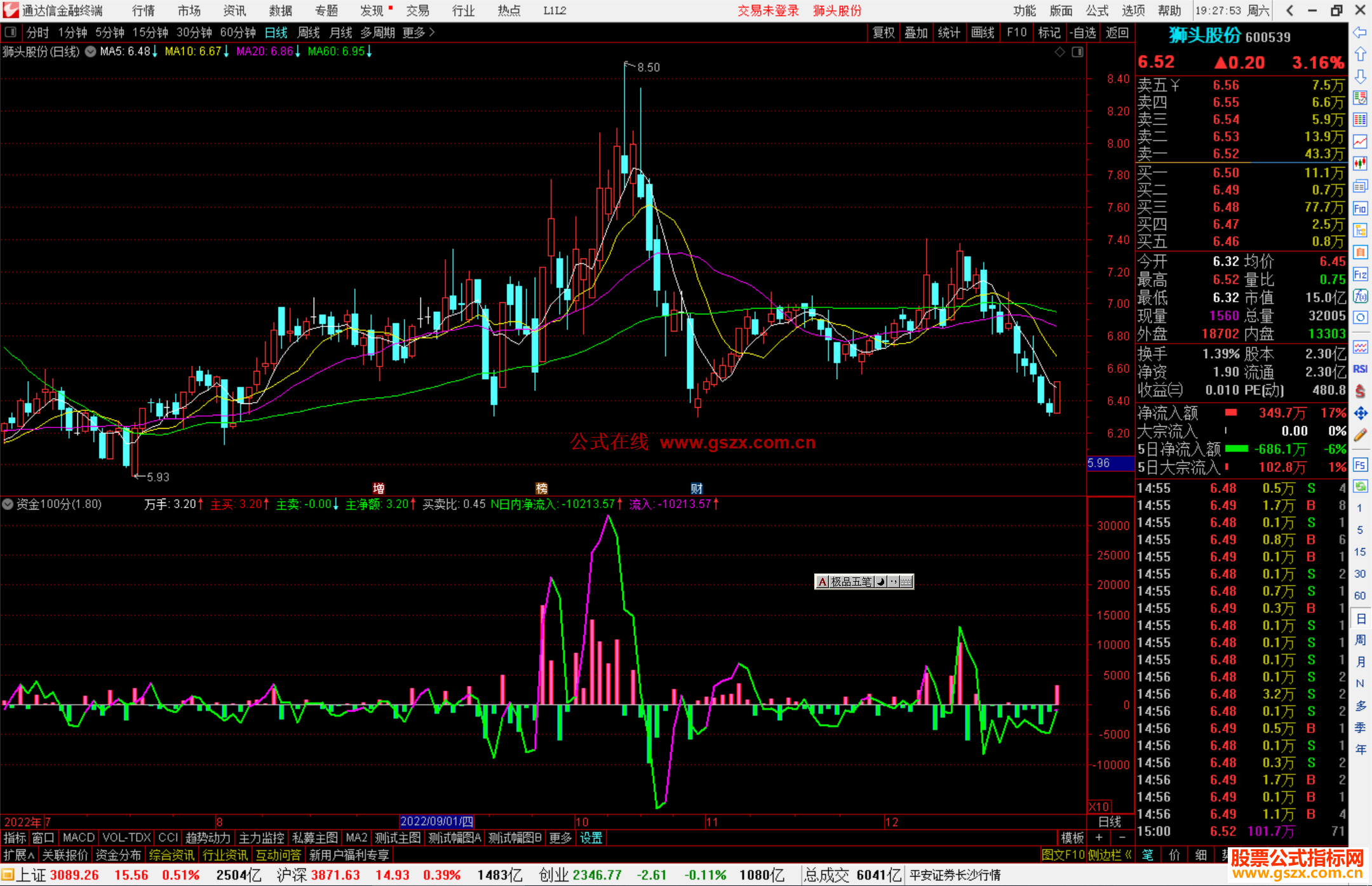1372x886 pixels.
Task: Click the pencil drawing tool icon
Action: tap(1360, 435)
